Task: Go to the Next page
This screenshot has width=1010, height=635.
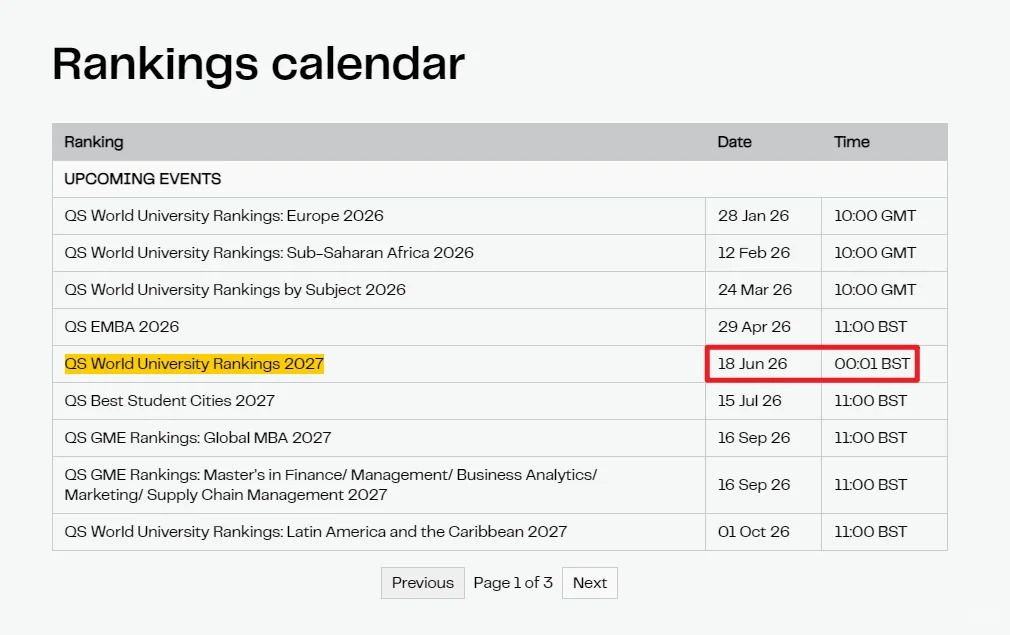Action: click(589, 583)
